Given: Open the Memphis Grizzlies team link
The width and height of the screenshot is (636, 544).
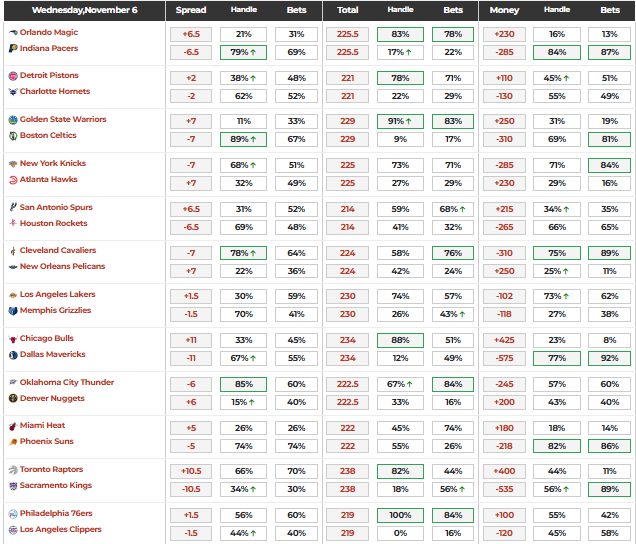Looking at the screenshot, I should point(56,310).
